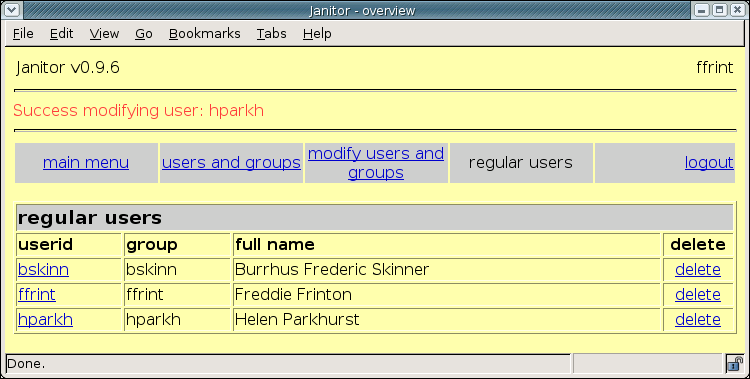This screenshot has width=750, height=379.
Task: Click the 'full name' column header
Action: click(275, 245)
